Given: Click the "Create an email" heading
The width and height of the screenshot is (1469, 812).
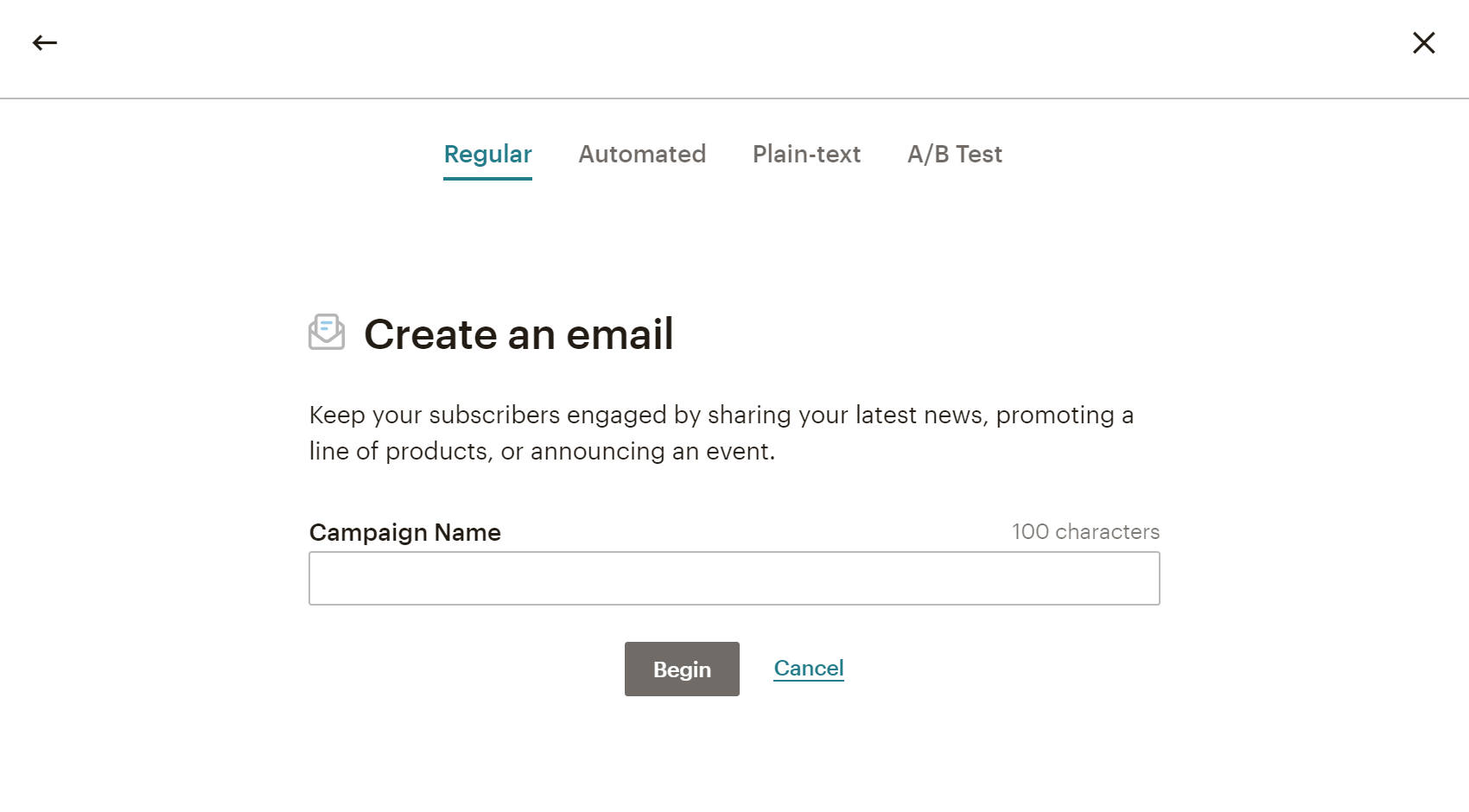Looking at the screenshot, I should tap(518, 334).
